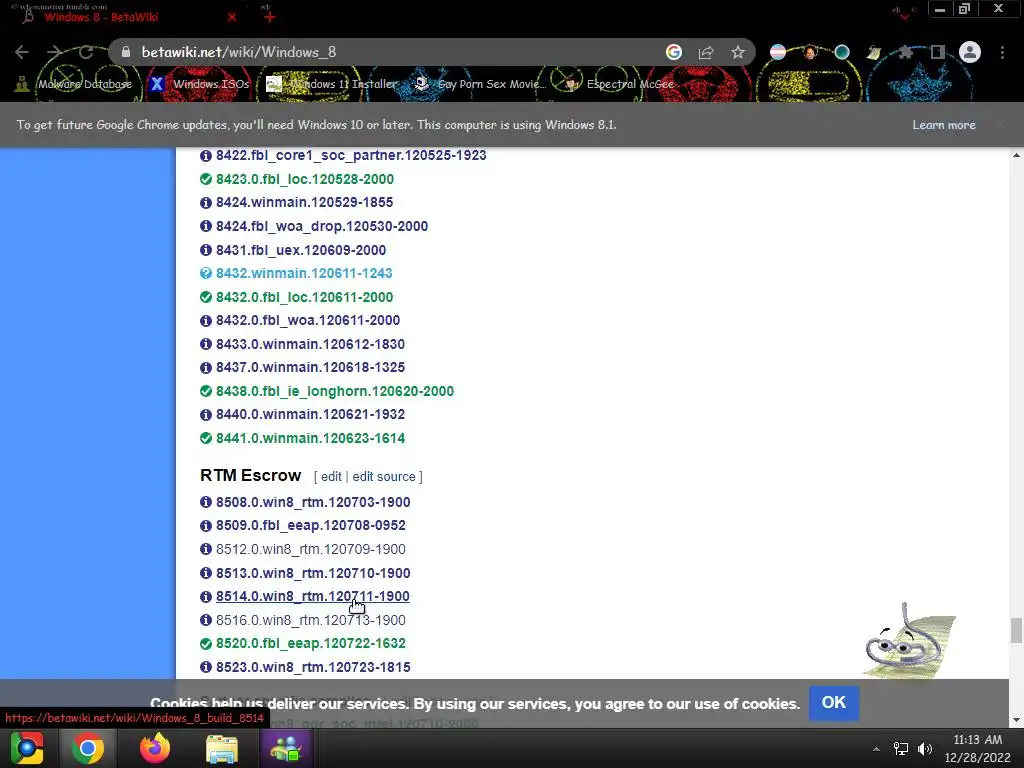Open the volume speaker tray icon
Screen dimensions: 1024x768
click(x=925, y=749)
